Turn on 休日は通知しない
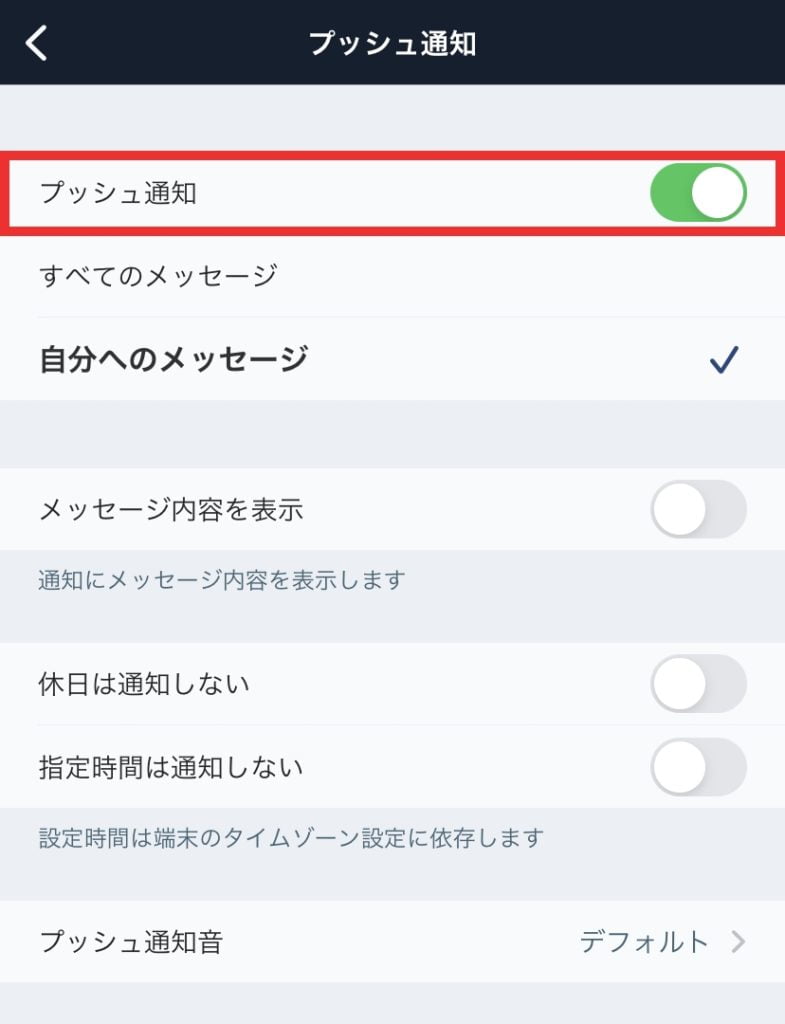This screenshot has width=785, height=1024. (697, 684)
